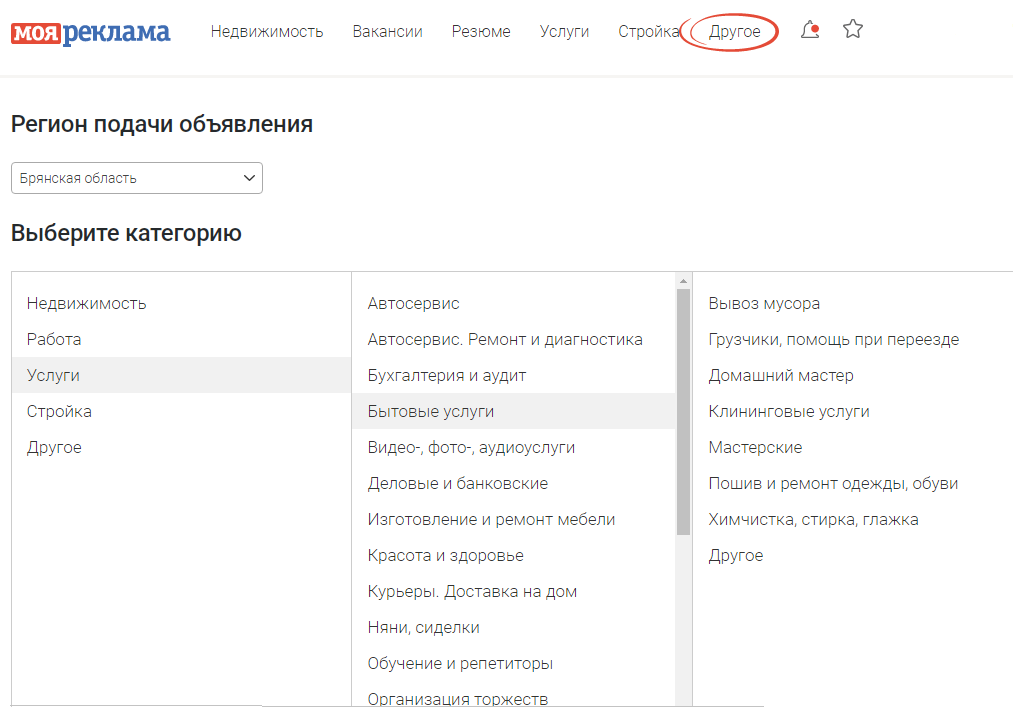The width and height of the screenshot is (1013, 707).
Task: Open Недвижимость in top navigation
Action: [x=267, y=32]
